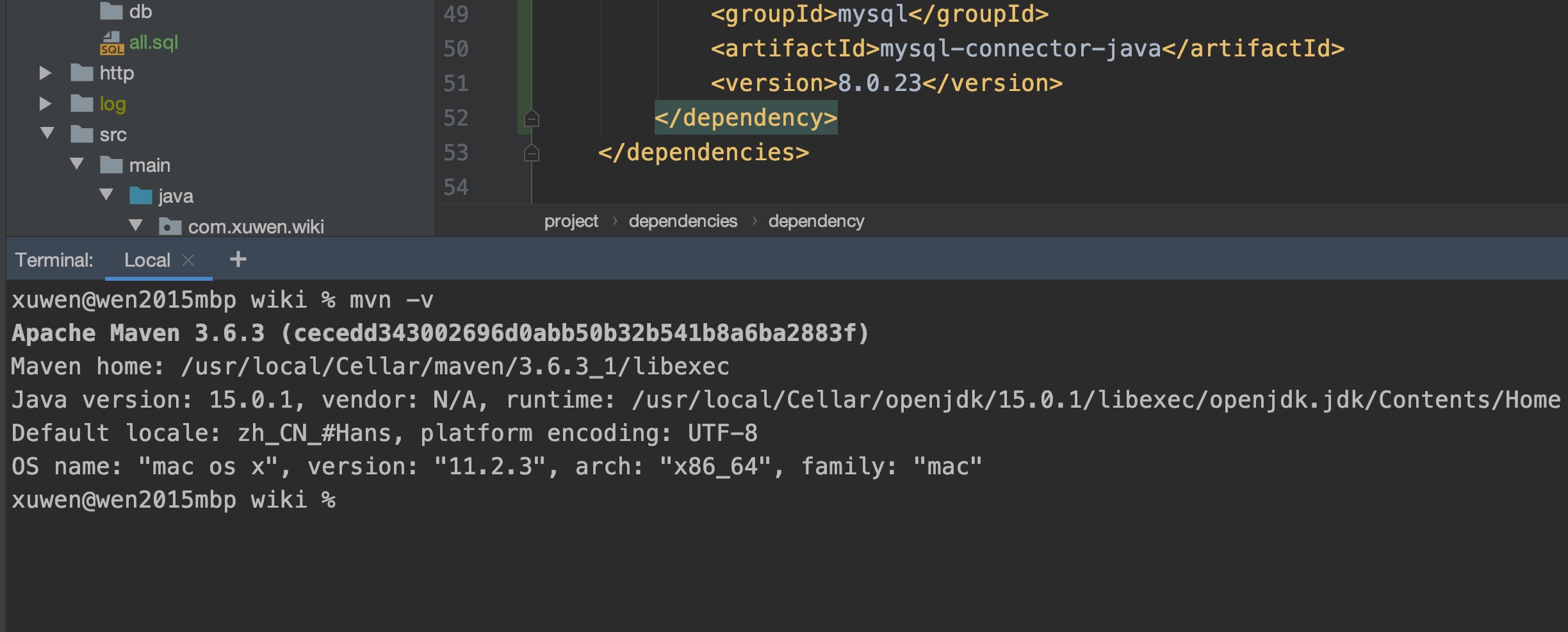Collapse the main folder tree node
Viewport: 1568px width, 632px height.
coord(77,164)
